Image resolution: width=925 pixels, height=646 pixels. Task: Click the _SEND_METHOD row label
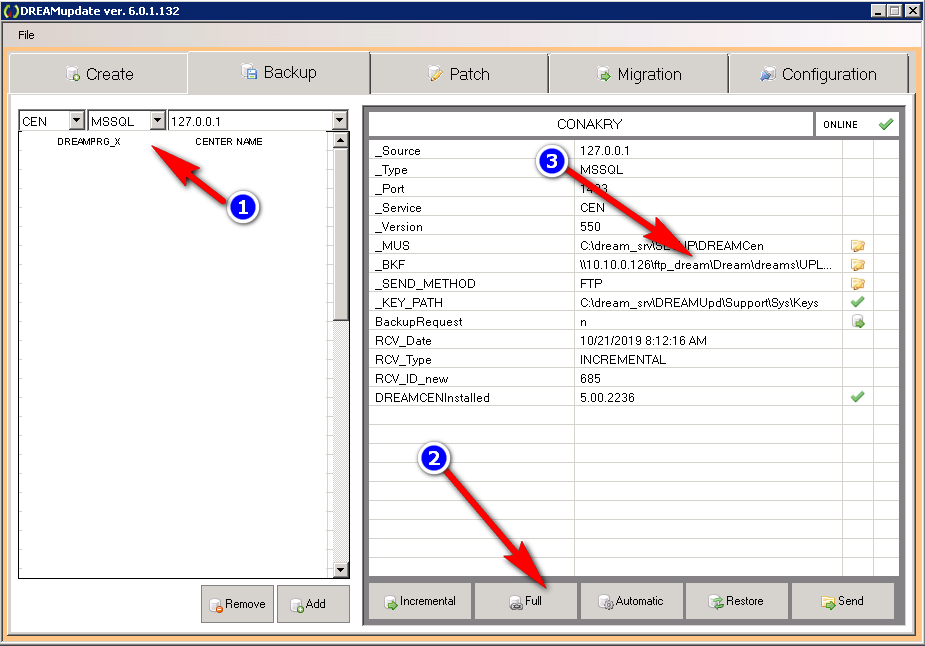click(x=425, y=284)
